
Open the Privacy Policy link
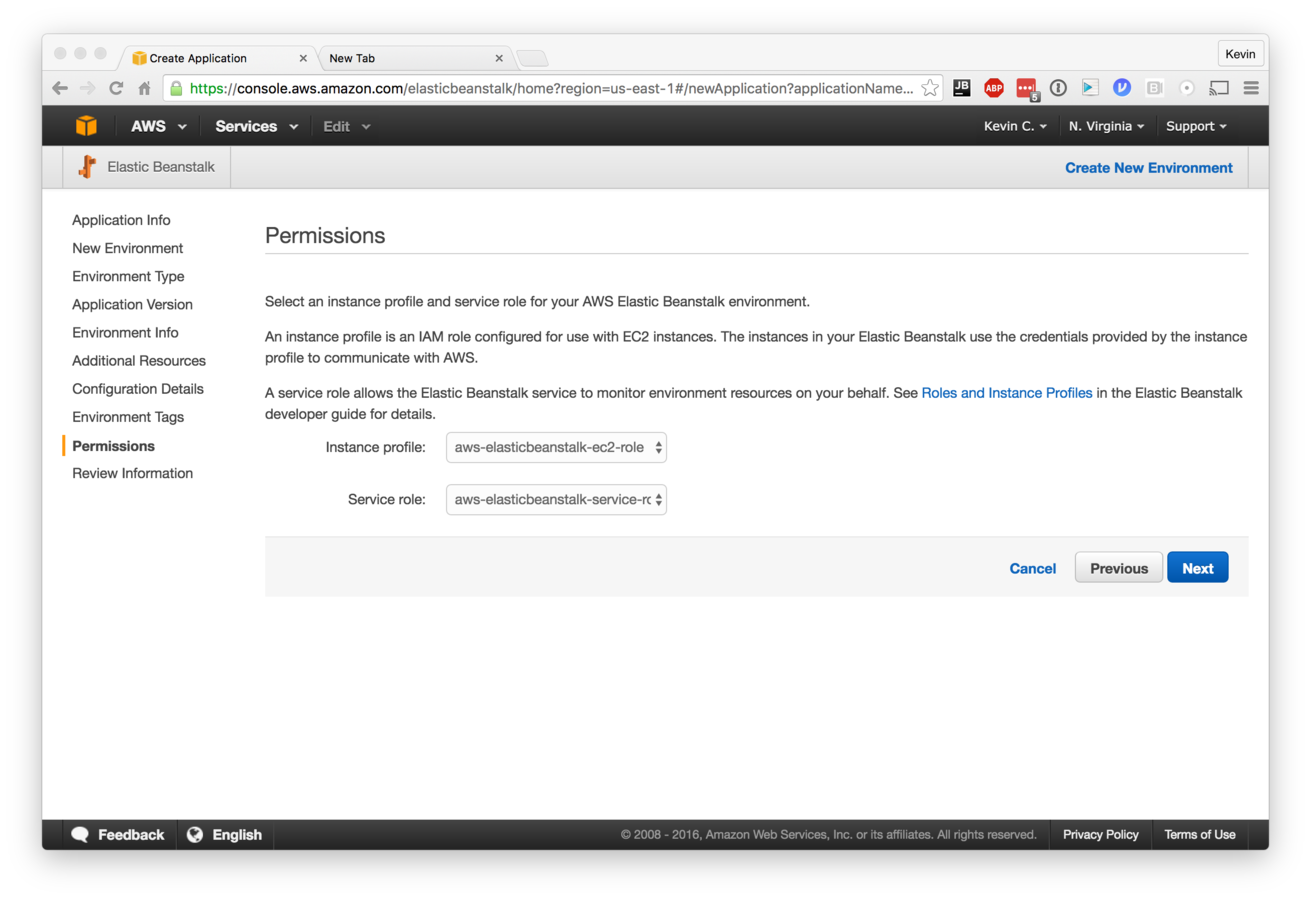pyautogui.click(x=1100, y=834)
